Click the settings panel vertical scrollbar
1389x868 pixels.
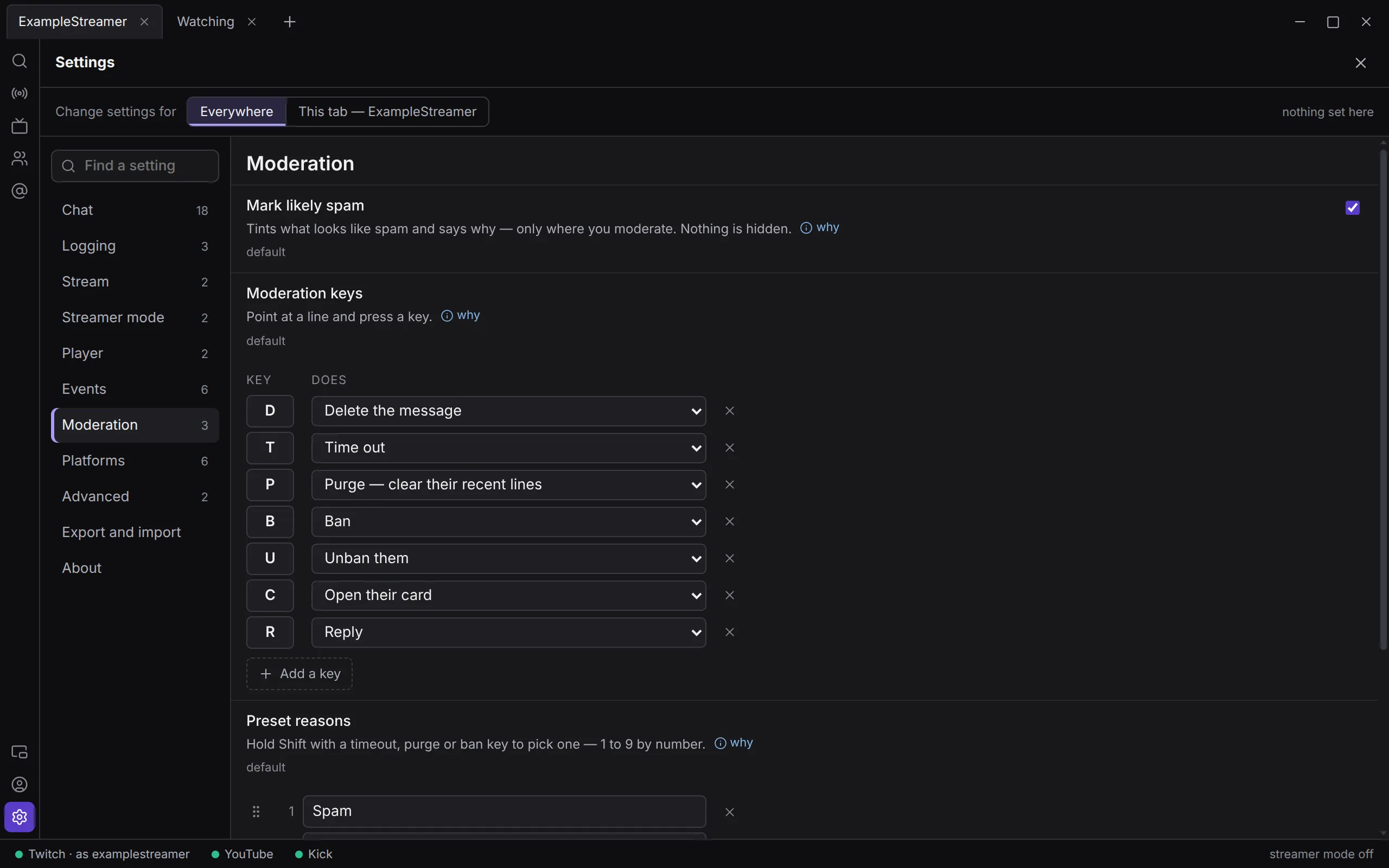(1383, 400)
